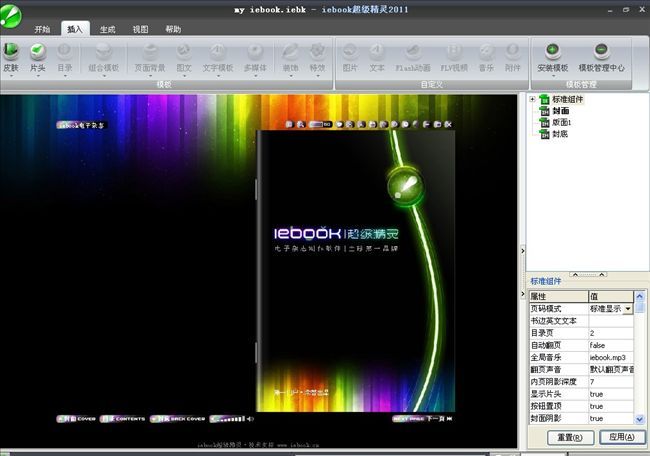
Task: Open the 页码模式 标准显示 dropdown
Action: tap(628, 309)
